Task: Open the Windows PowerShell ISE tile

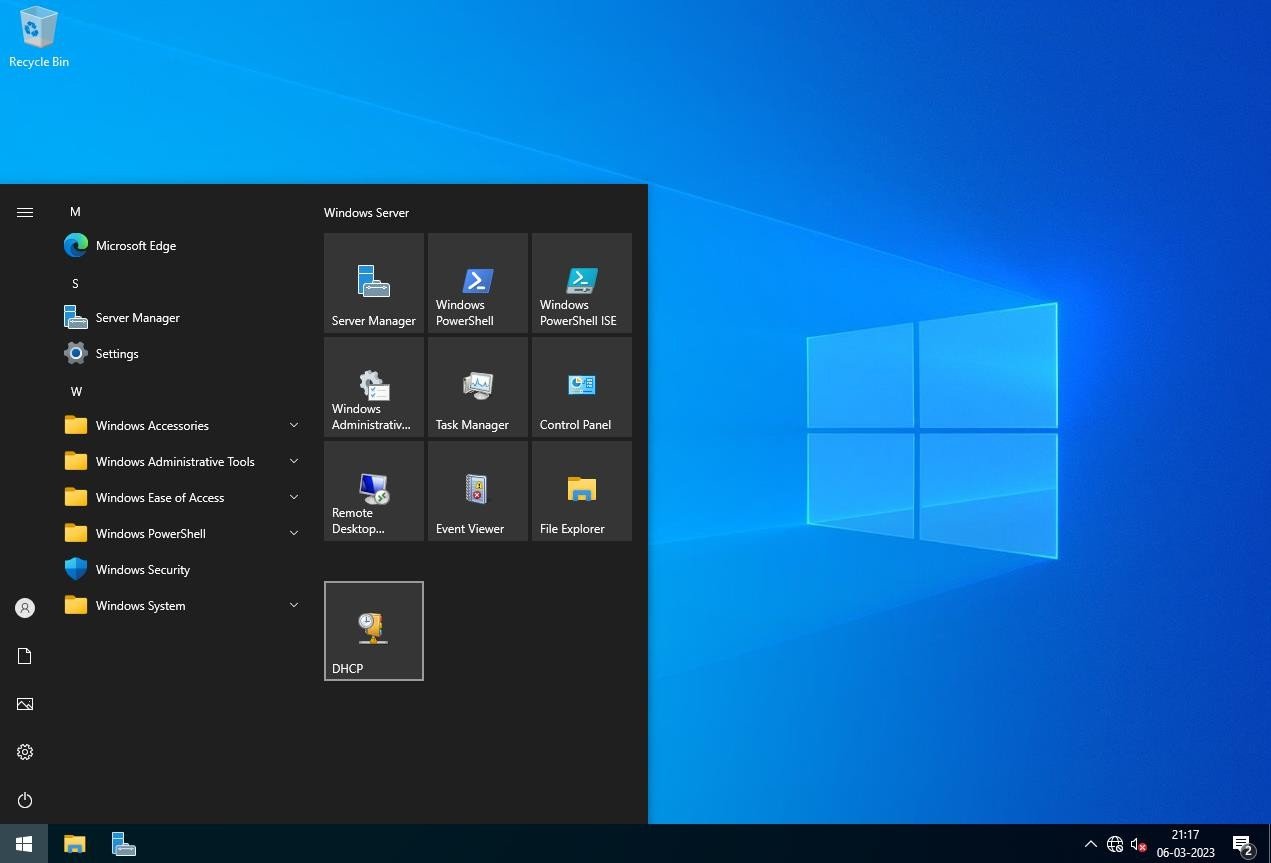Action: [x=582, y=283]
